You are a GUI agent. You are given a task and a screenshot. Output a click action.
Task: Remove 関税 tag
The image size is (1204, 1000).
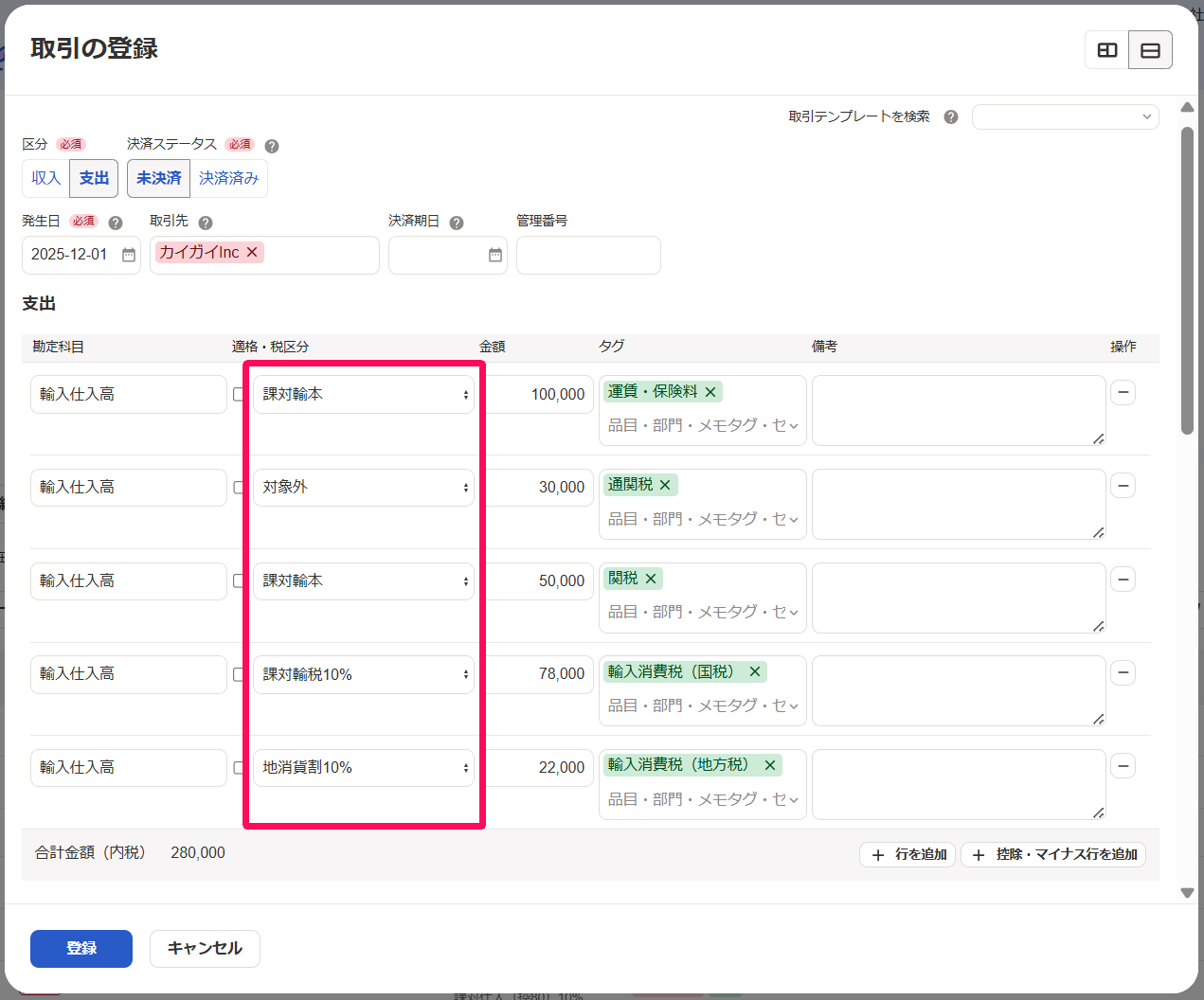coord(651,579)
